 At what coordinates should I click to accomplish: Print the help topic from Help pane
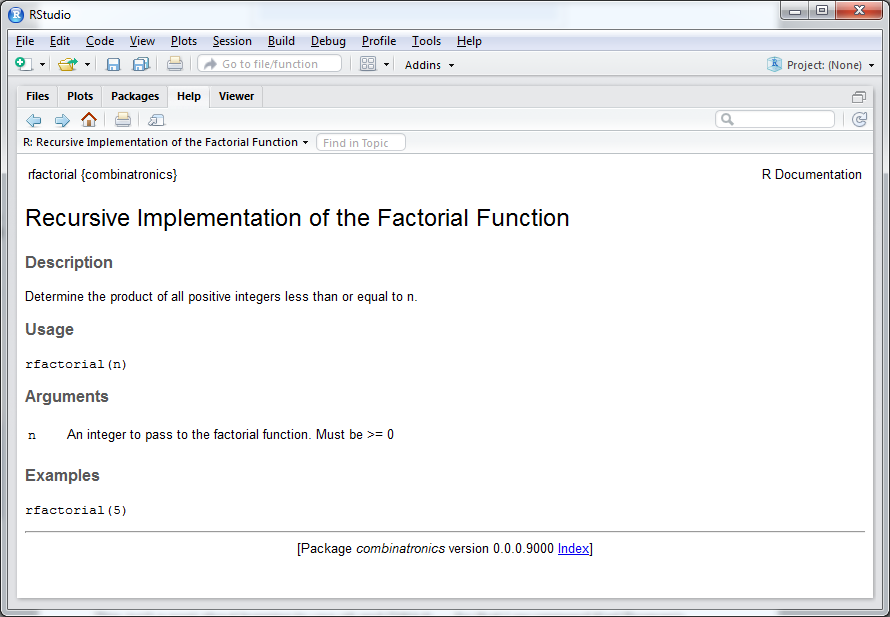[x=123, y=120]
